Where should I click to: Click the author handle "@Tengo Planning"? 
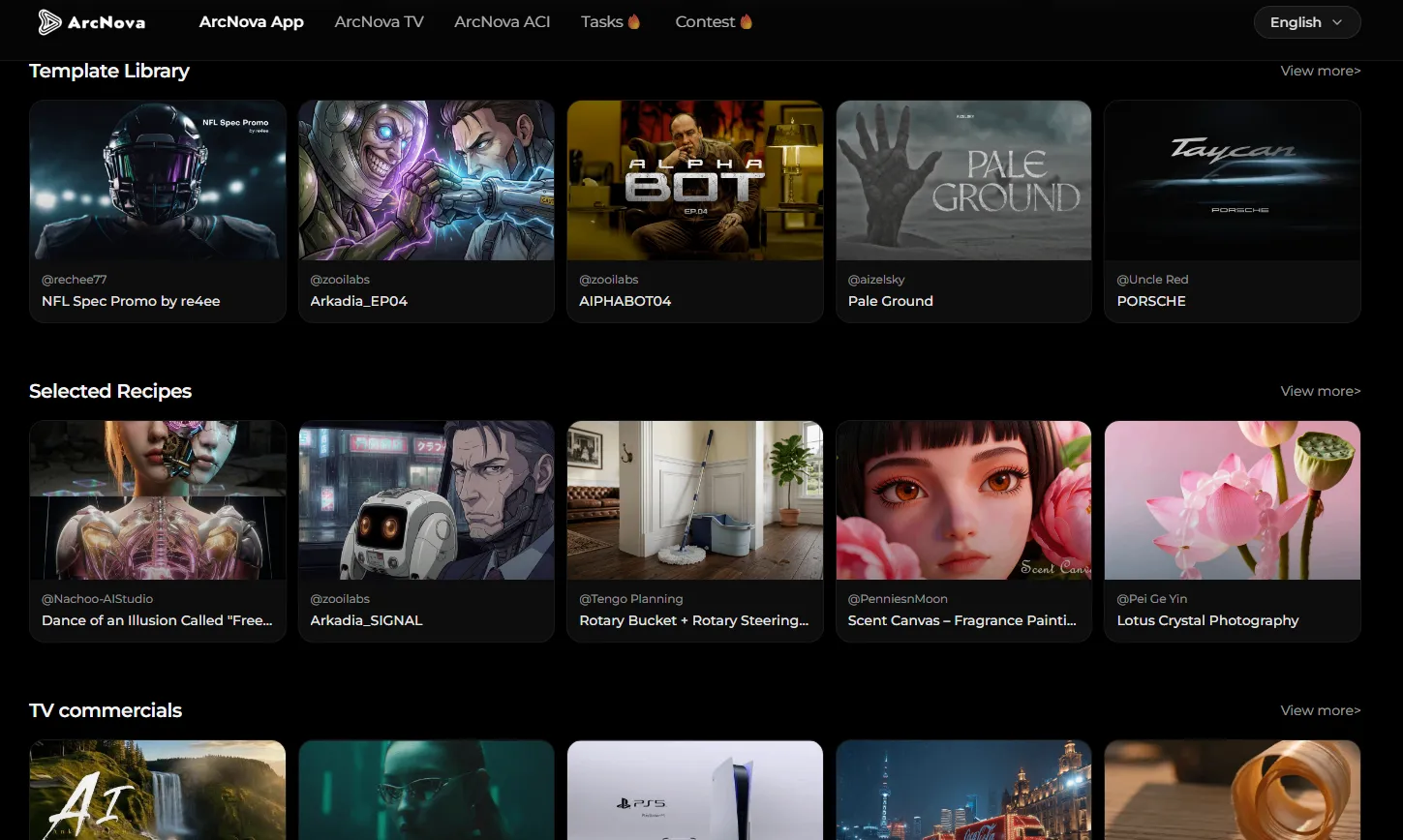pyautogui.click(x=631, y=599)
